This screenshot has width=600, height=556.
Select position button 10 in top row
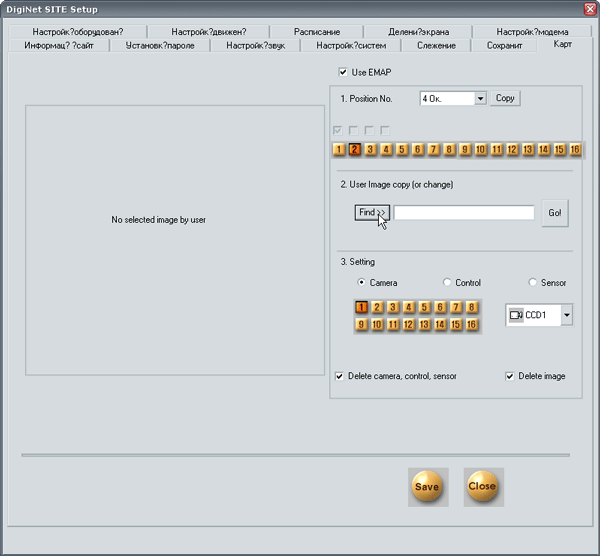481,149
